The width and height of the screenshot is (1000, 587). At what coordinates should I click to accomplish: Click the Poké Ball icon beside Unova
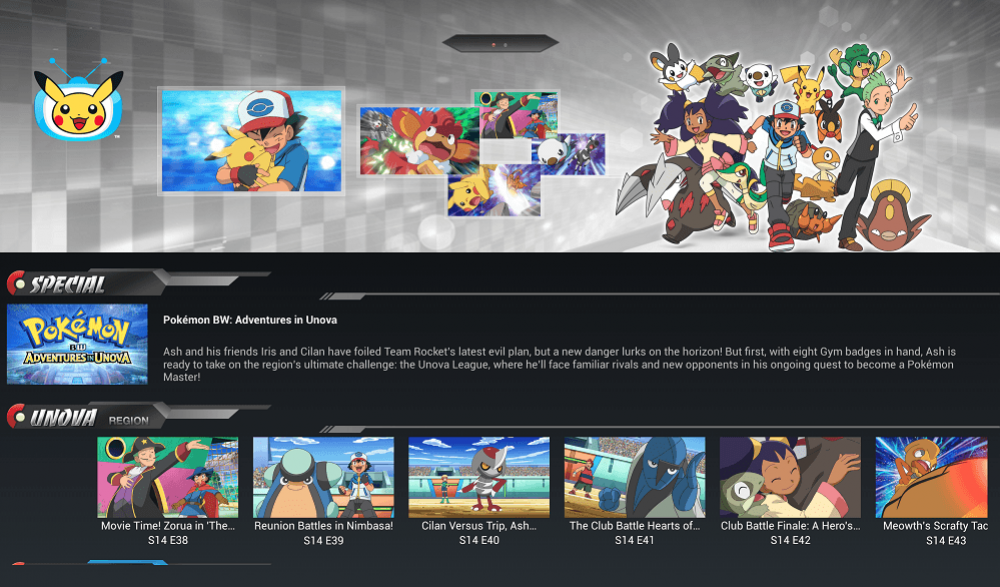pyautogui.click(x=16, y=417)
